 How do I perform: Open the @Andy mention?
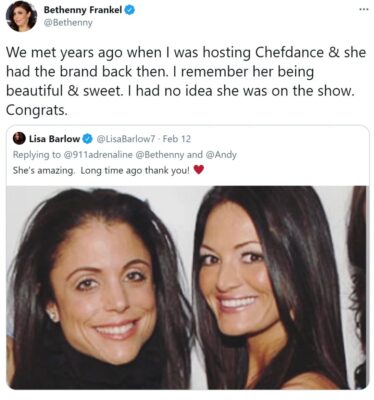pyautogui.click(x=221, y=155)
